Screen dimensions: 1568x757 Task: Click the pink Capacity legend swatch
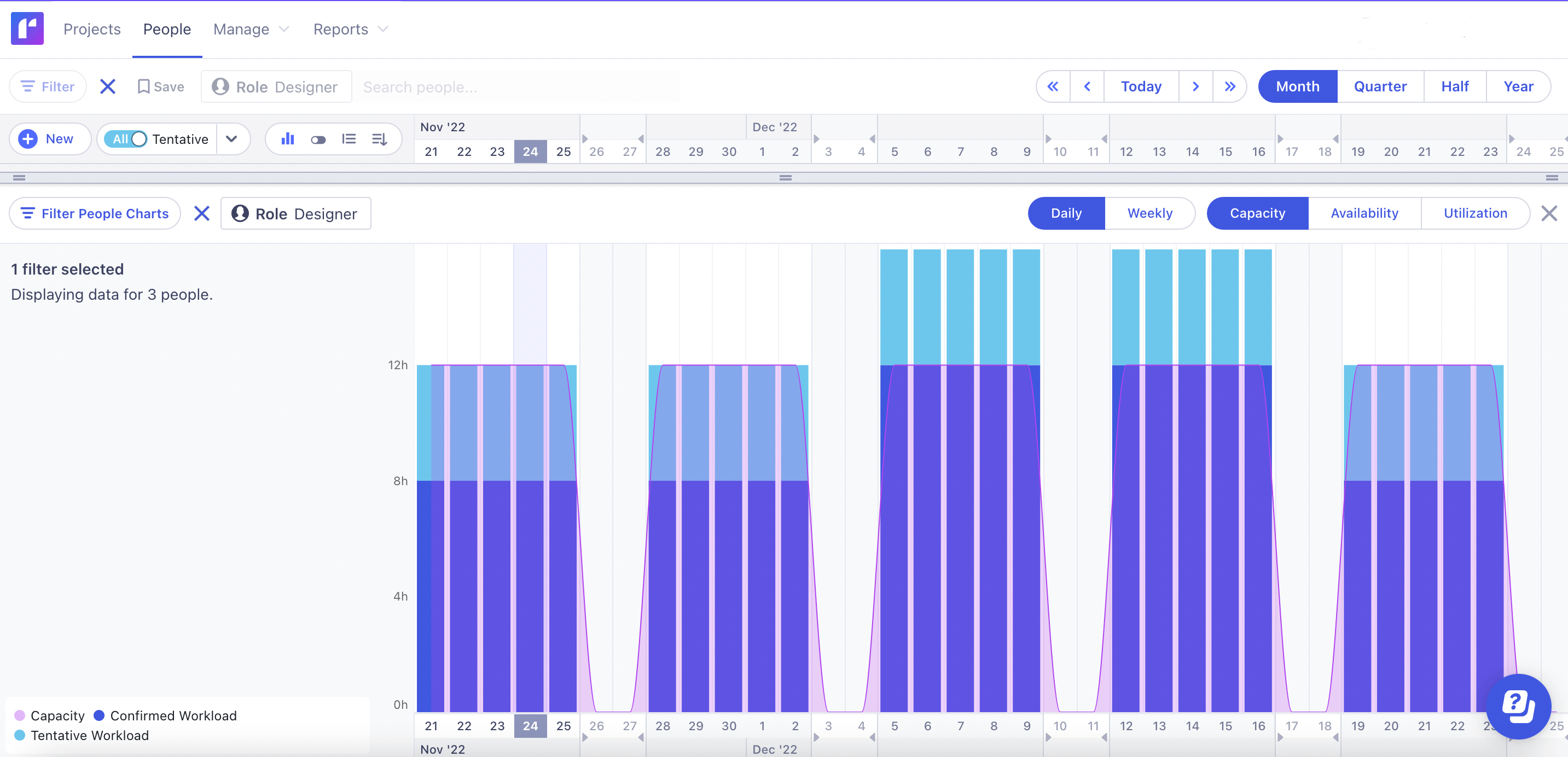click(x=20, y=715)
